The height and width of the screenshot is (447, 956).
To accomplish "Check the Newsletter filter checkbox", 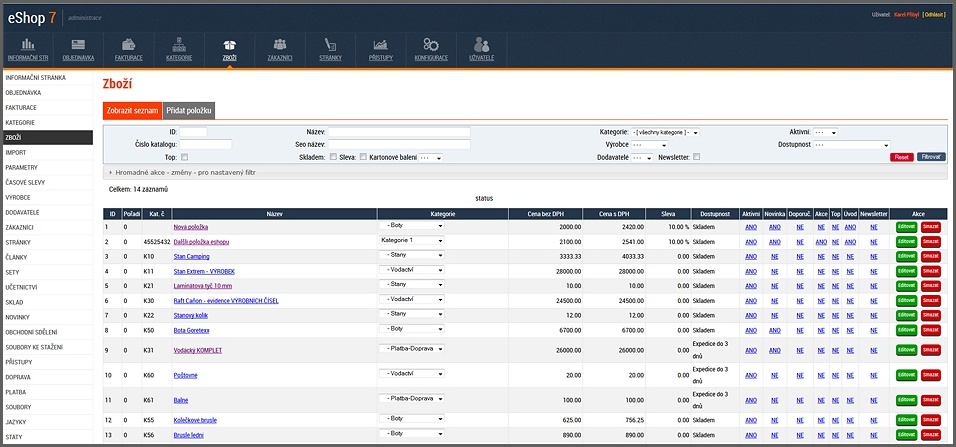I will pos(696,157).
